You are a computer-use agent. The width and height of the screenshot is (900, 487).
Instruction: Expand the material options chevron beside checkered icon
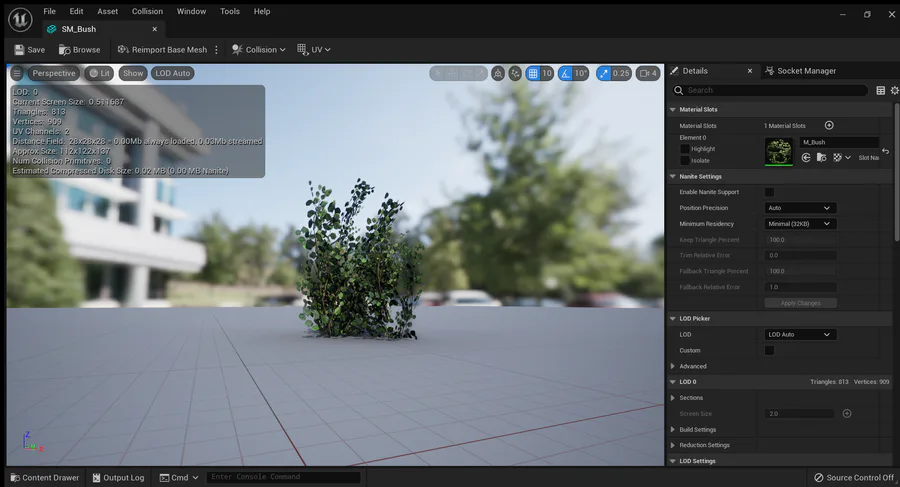pos(848,158)
